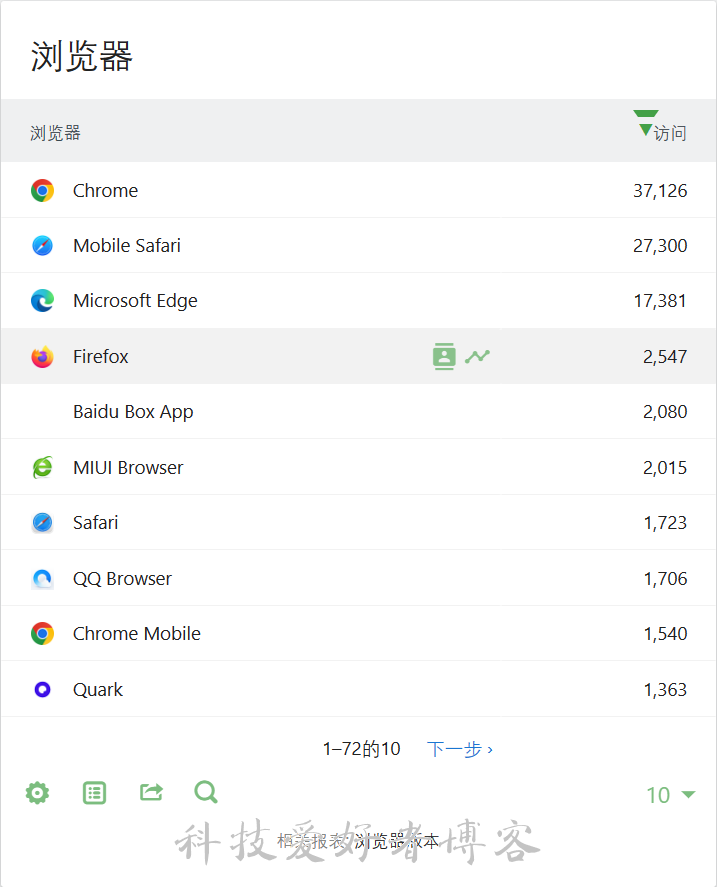Click the green sort arrow by 访问
Viewport: 717px width, 887px height.
tap(645, 123)
